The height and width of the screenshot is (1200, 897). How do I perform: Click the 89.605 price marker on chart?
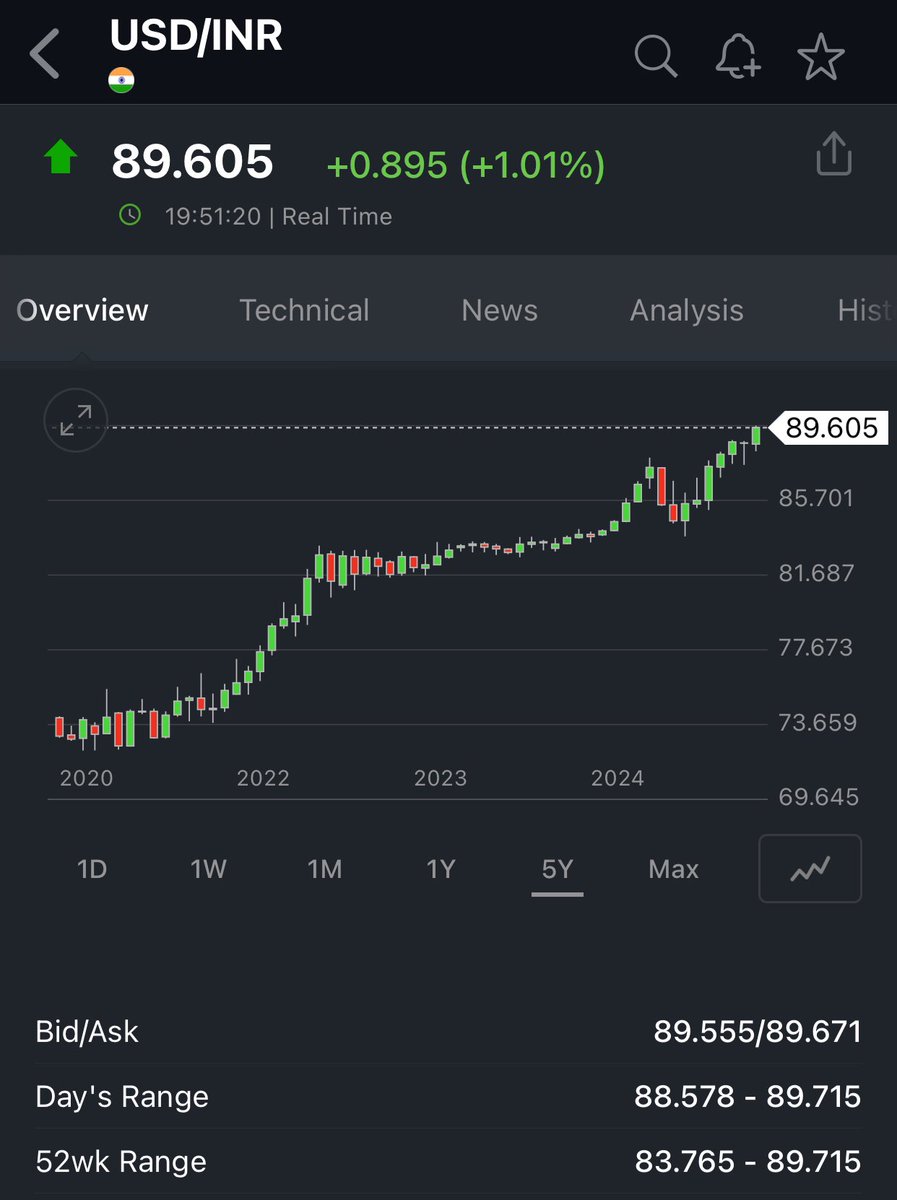point(832,428)
